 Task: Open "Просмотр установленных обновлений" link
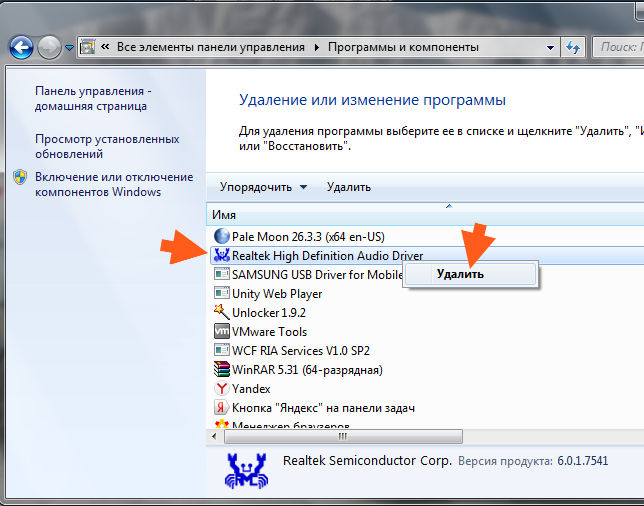(107, 146)
